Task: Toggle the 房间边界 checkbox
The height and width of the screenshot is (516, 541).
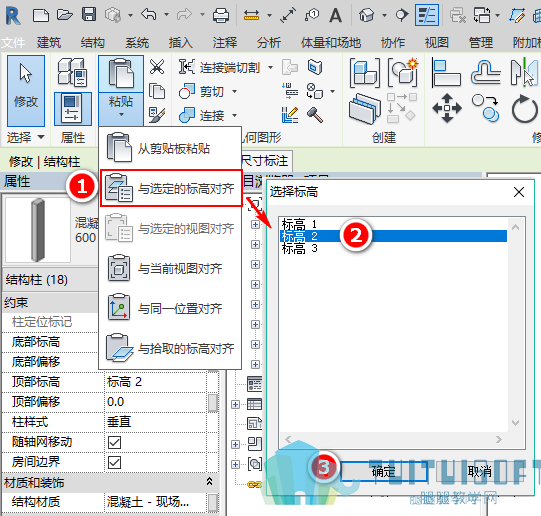Action: [x=114, y=462]
